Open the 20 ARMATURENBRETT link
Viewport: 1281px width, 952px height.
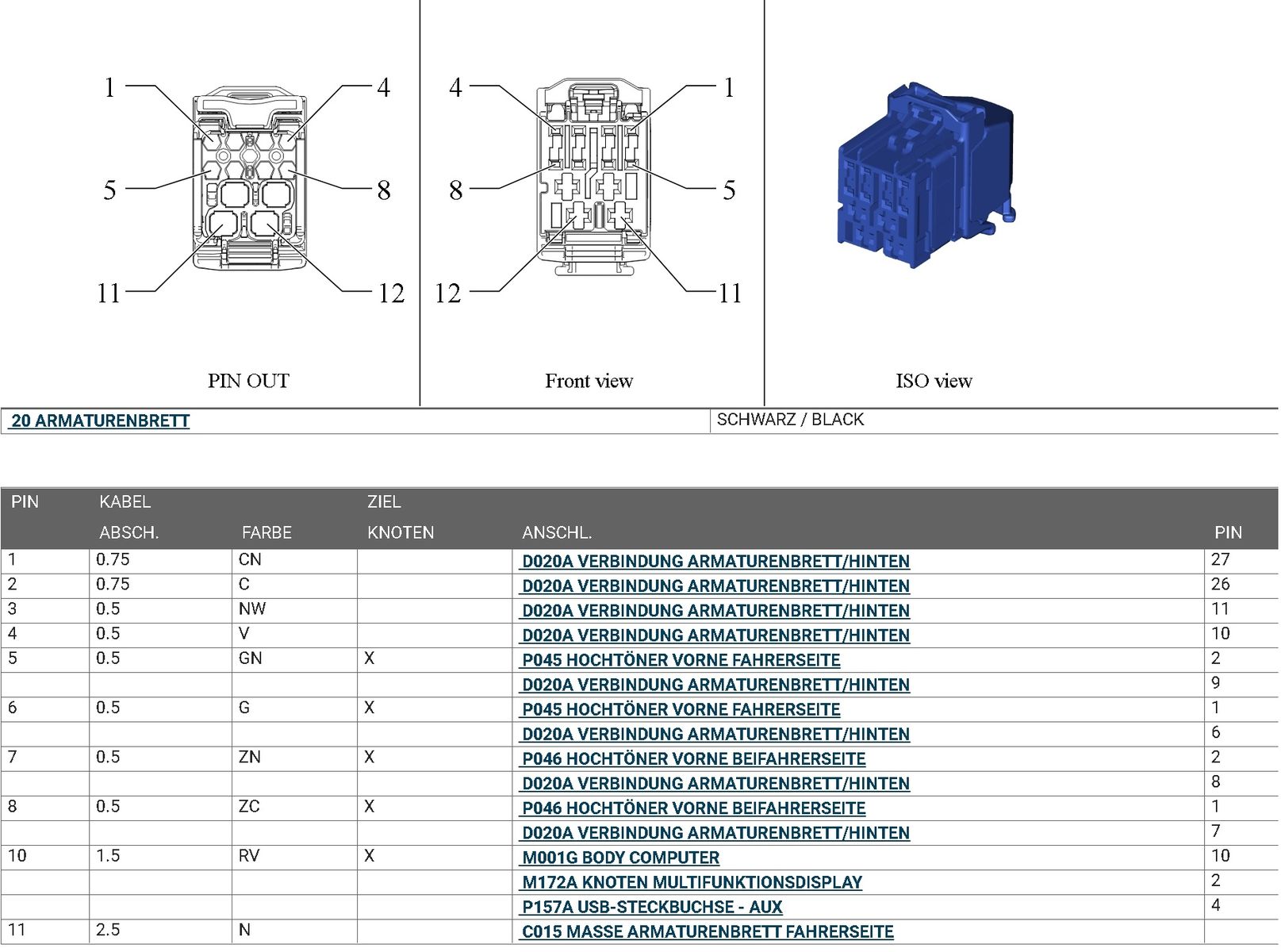click(x=100, y=421)
